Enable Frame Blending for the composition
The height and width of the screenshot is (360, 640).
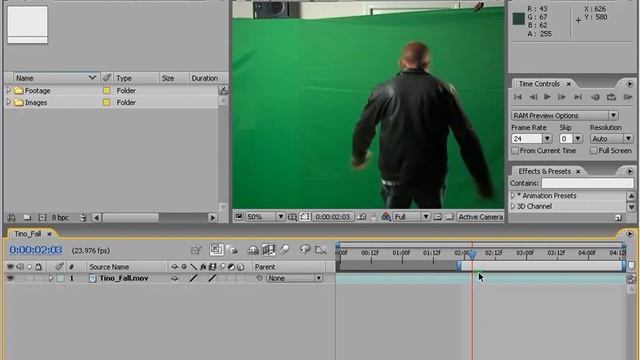(x=268, y=250)
